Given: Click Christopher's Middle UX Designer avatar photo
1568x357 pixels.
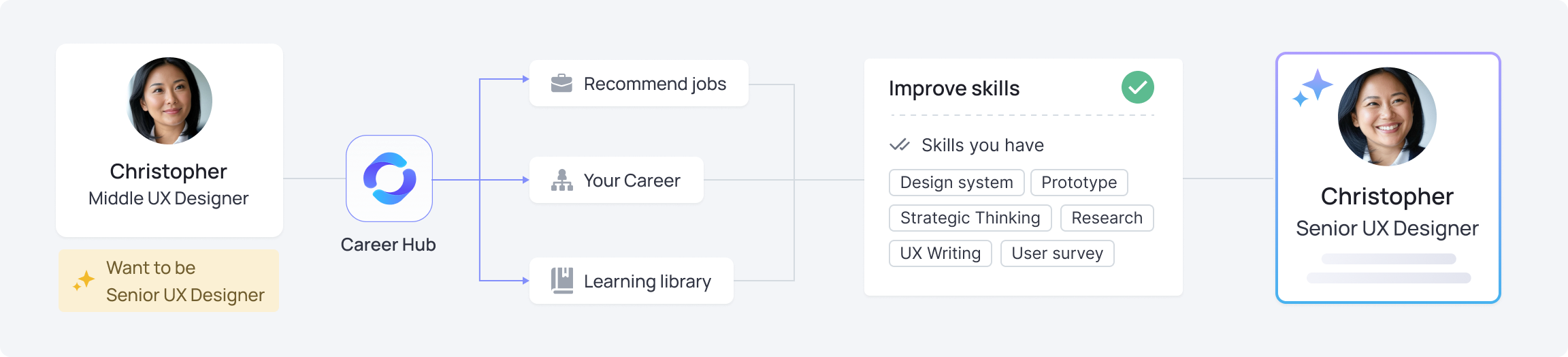Looking at the screenshot, I should coord(169,101).
